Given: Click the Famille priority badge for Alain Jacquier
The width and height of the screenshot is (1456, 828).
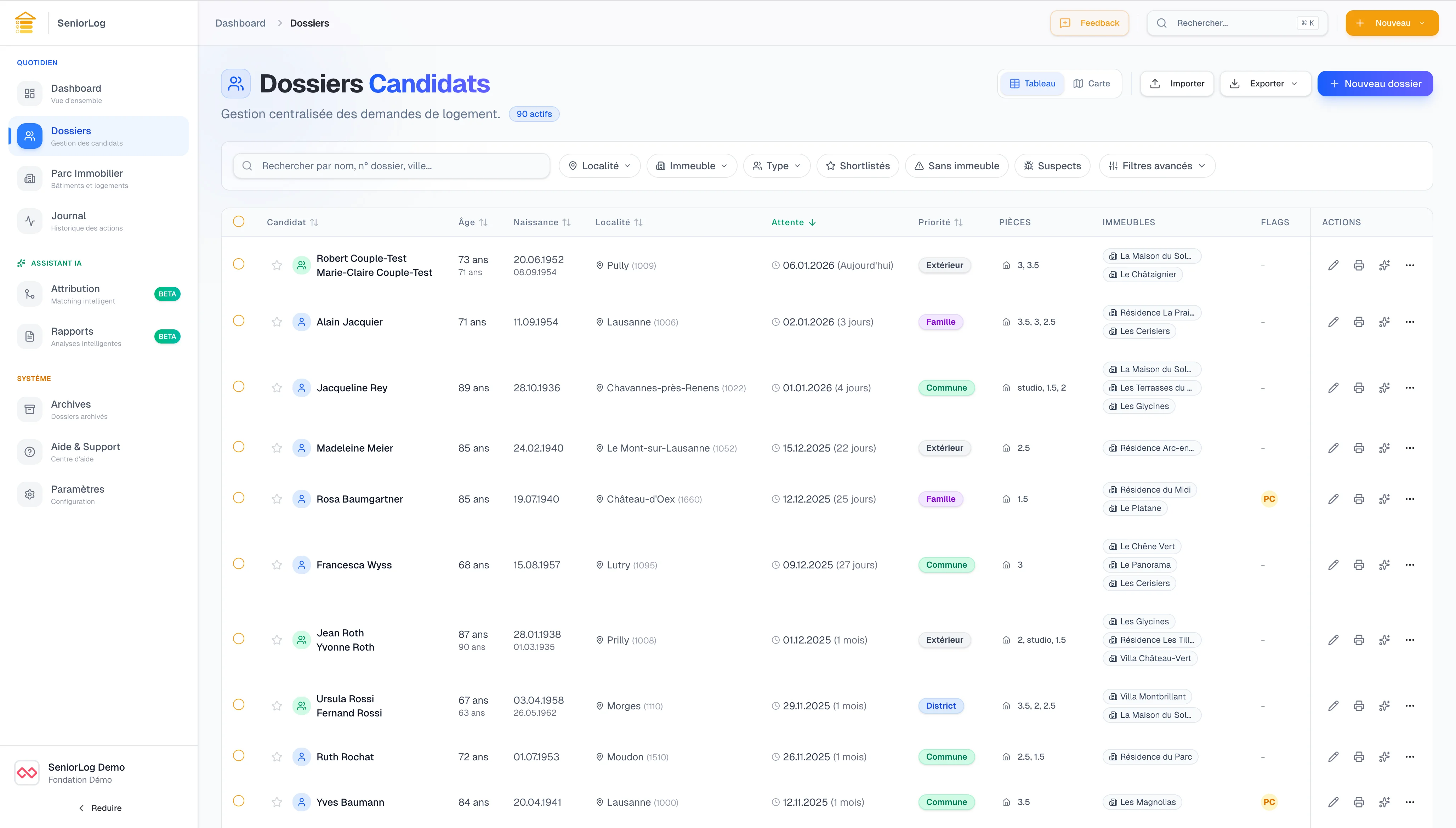Looking at the screenshot, I should tap(940, 322).
